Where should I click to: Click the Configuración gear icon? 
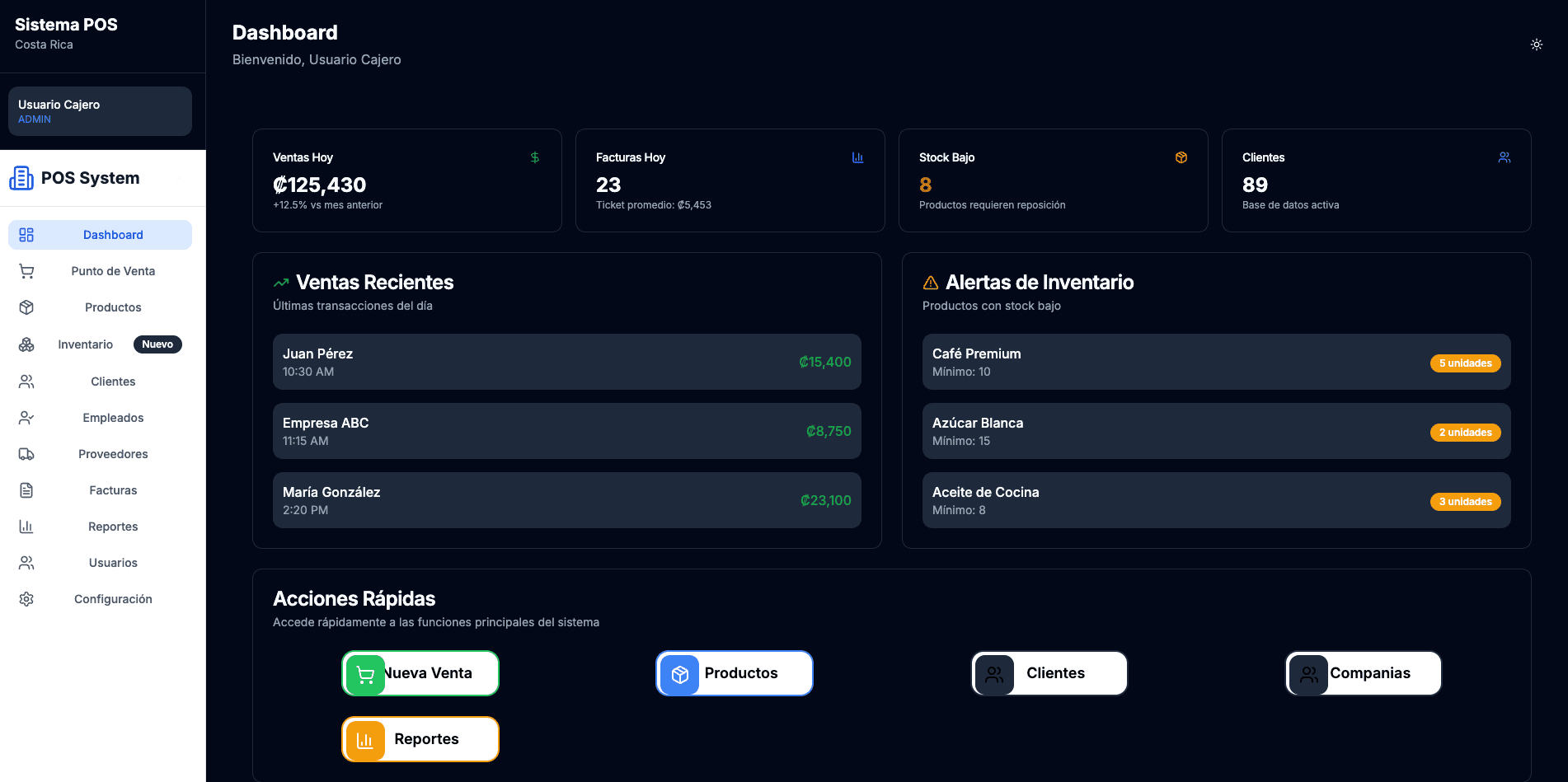[x=26, y=599]
